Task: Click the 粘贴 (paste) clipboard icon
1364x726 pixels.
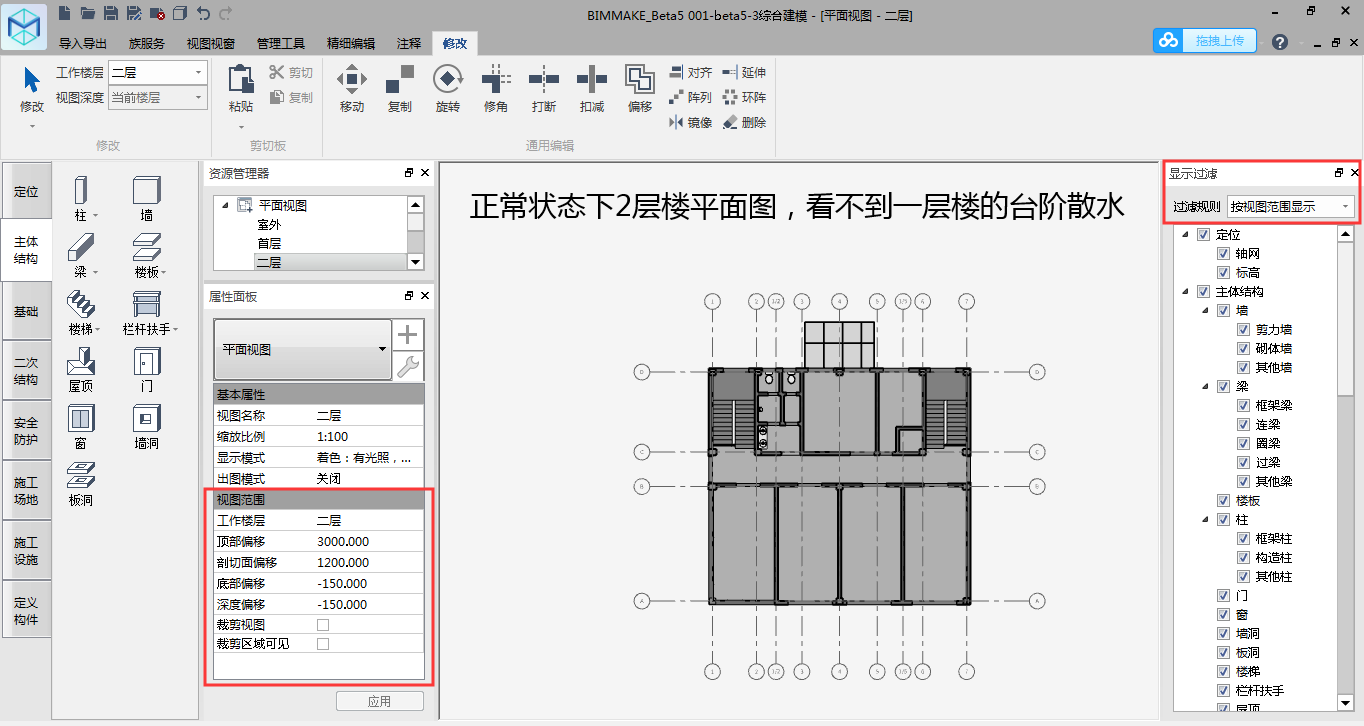Action: coord(241,80)
